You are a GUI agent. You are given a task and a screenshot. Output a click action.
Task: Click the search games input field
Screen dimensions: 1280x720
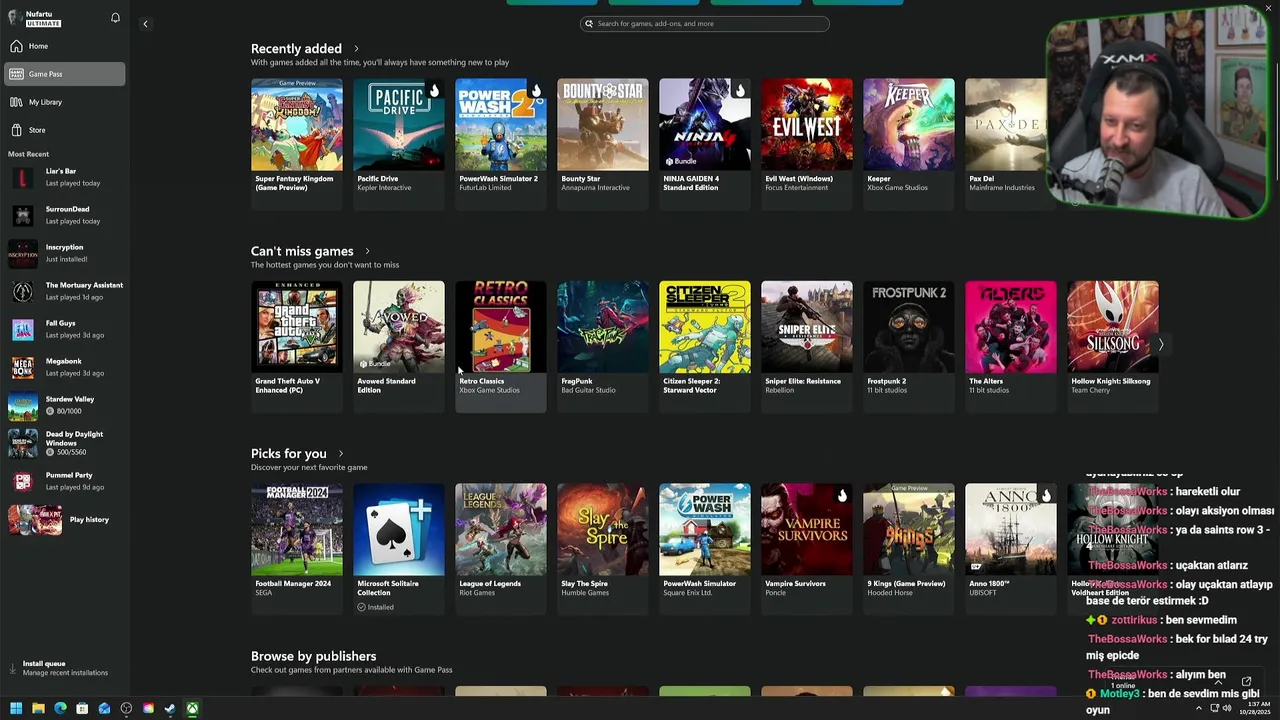tap(705, 24)
